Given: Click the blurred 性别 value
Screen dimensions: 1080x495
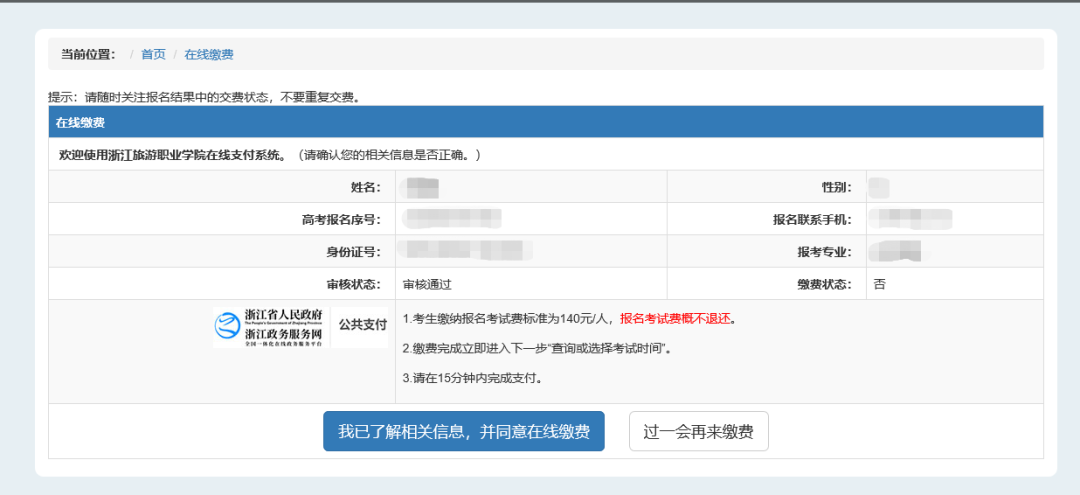Looking at the screenshot, I should tap(879, 187).
